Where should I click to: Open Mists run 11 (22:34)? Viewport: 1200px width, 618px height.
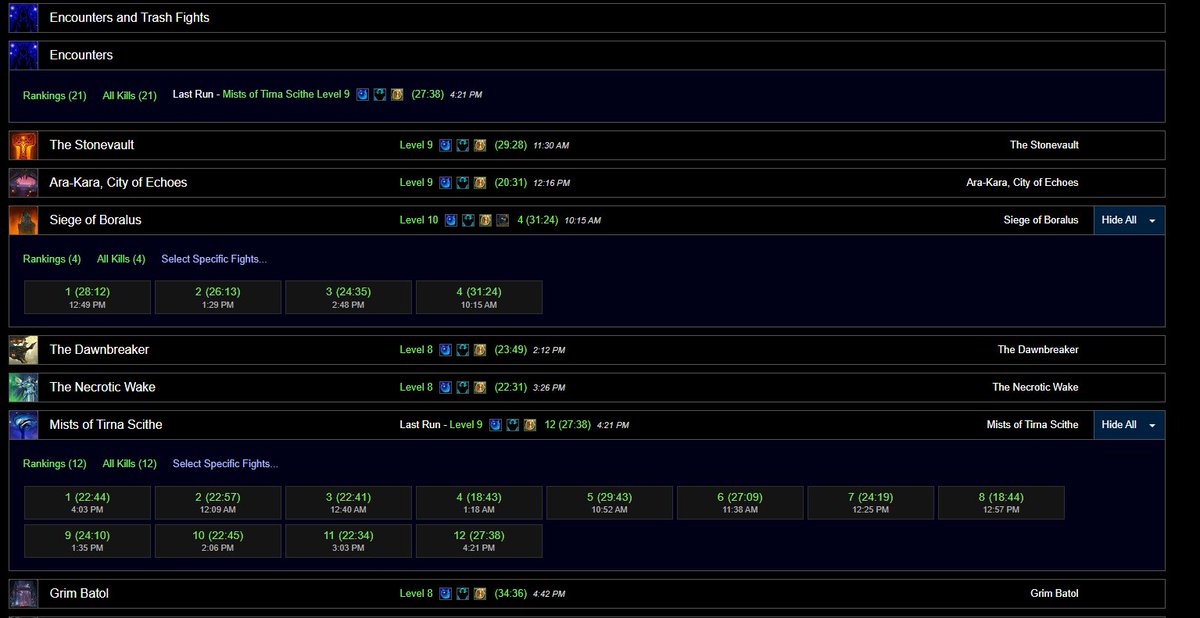[x=348, y=541]
